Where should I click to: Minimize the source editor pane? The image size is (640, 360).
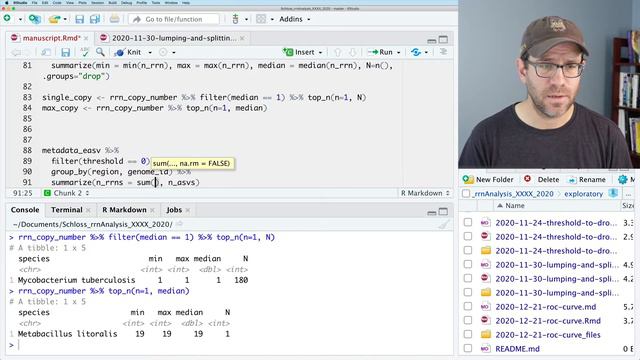pos(432,40)
